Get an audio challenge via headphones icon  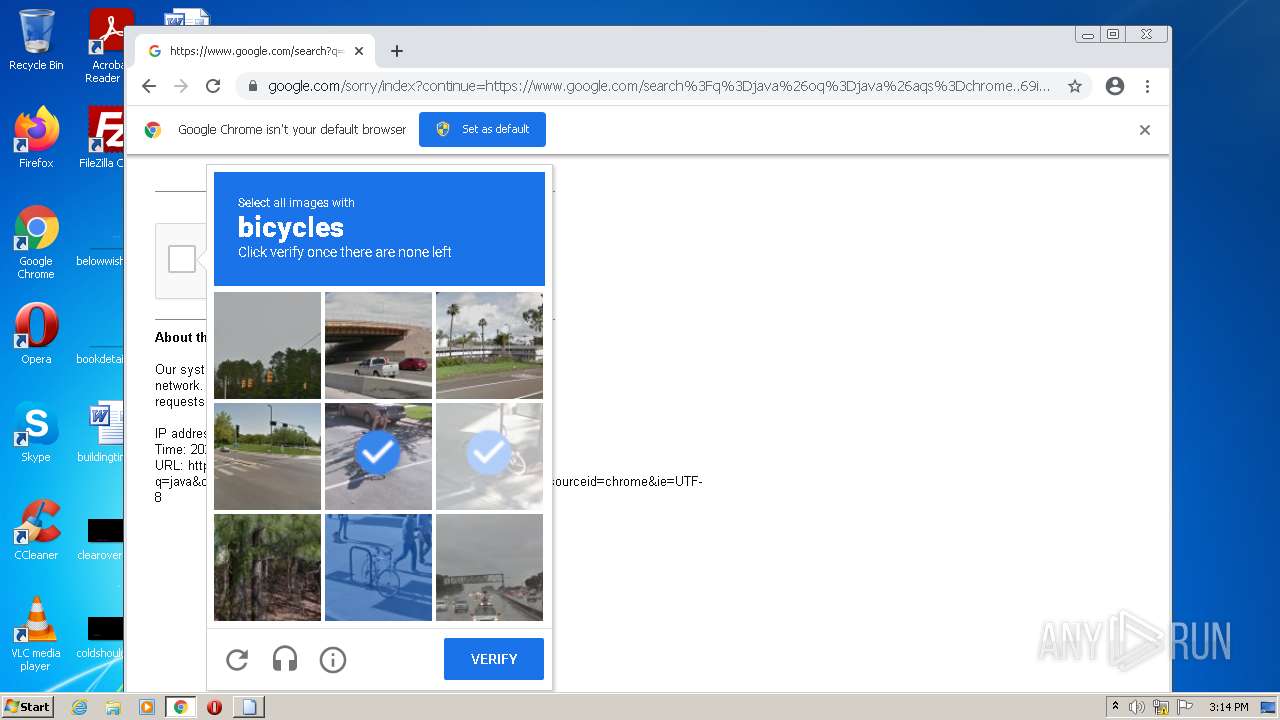pos(285,660)
